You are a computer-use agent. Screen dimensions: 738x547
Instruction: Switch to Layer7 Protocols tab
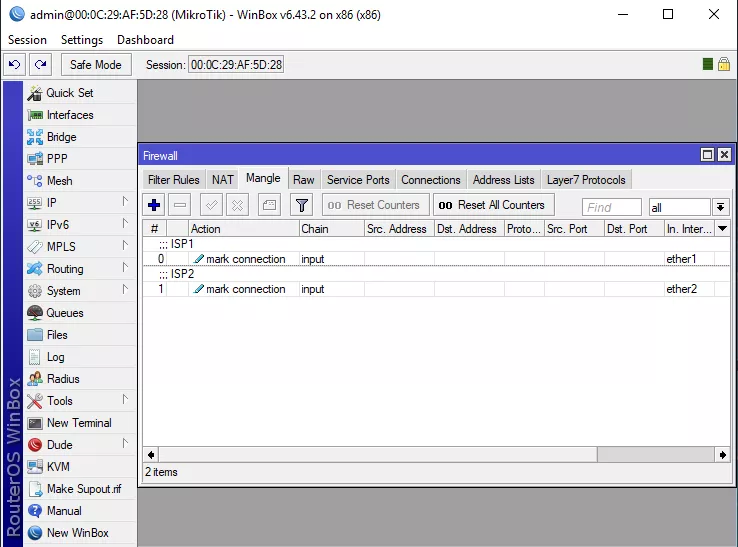[x=586, y=180]
